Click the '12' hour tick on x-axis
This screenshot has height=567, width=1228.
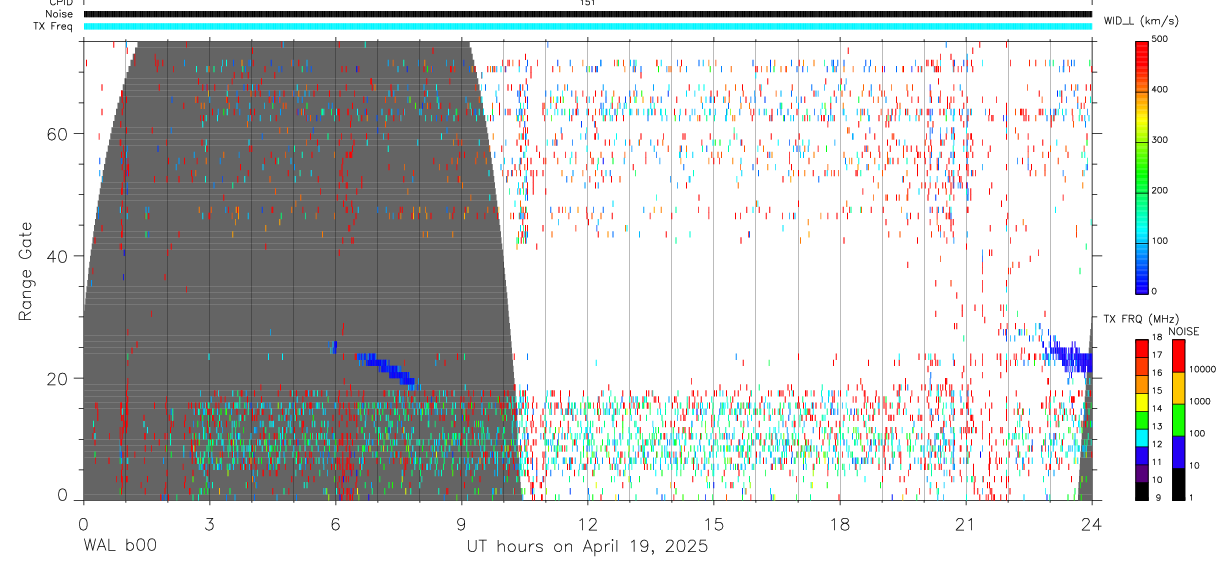point(587,523)
